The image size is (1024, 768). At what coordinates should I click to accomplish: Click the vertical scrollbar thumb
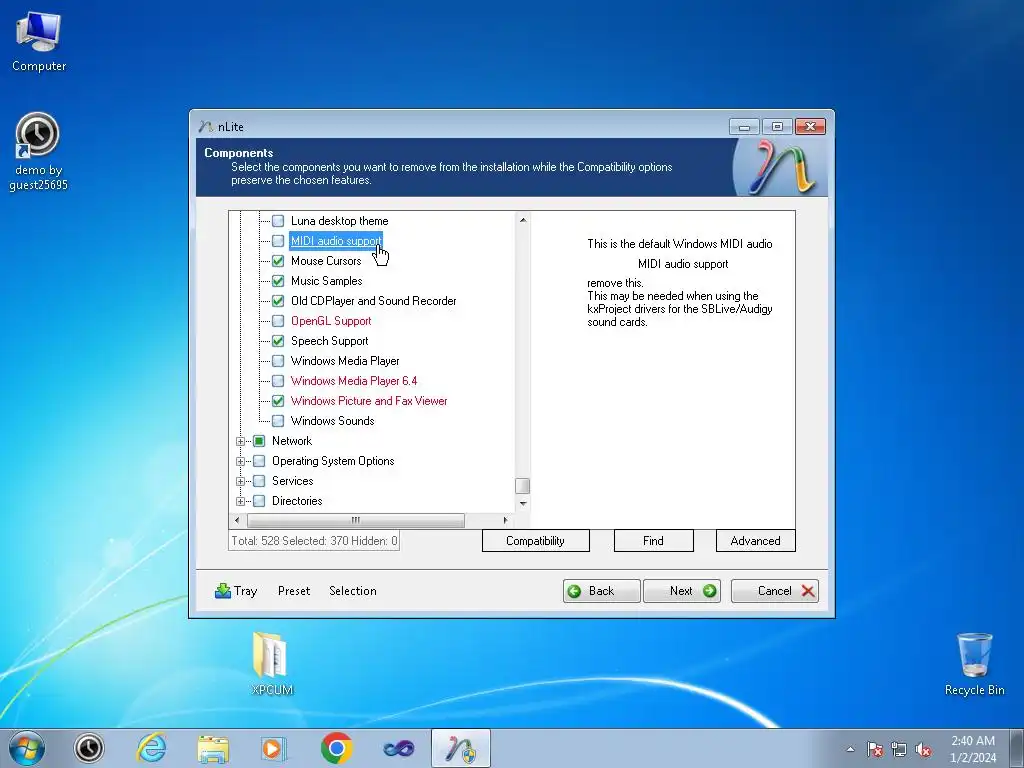[x=522, y=486]
